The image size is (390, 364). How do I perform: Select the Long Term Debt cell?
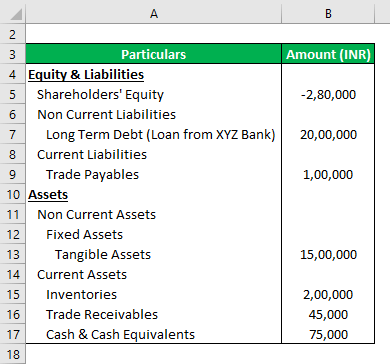point(153,134)
